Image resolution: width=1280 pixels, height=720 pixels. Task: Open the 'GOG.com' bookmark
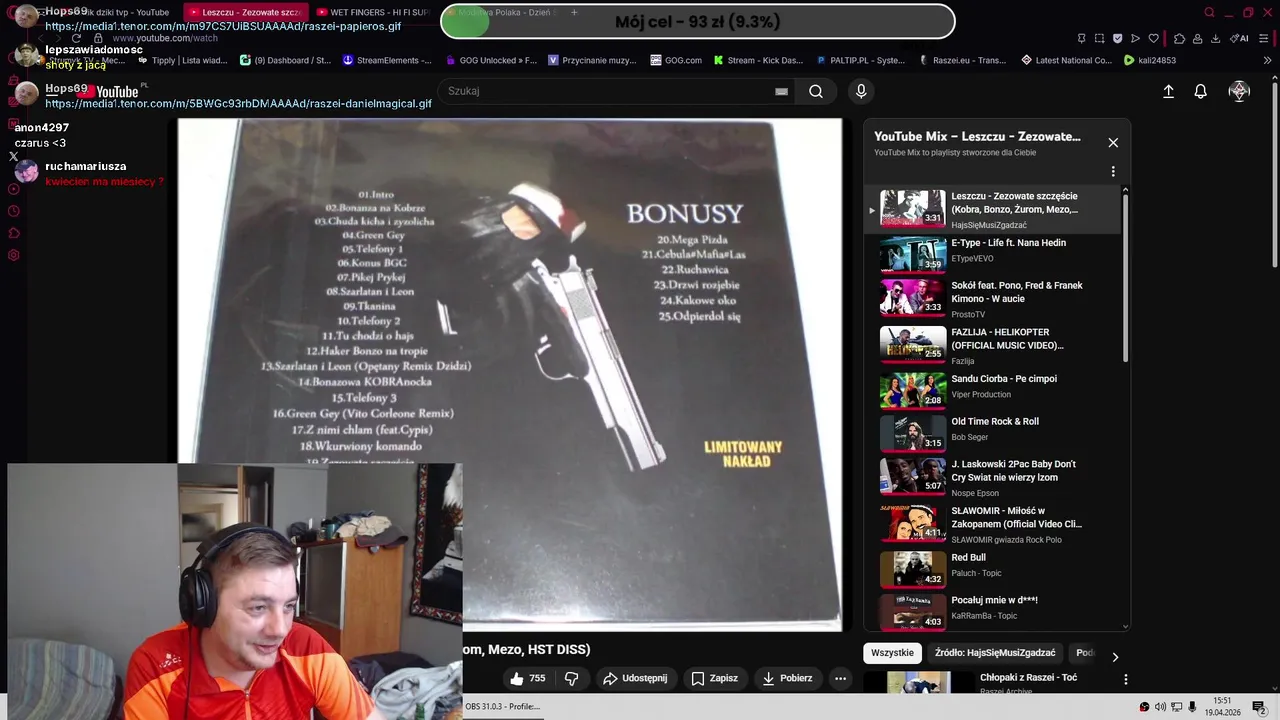coord(676,60)
